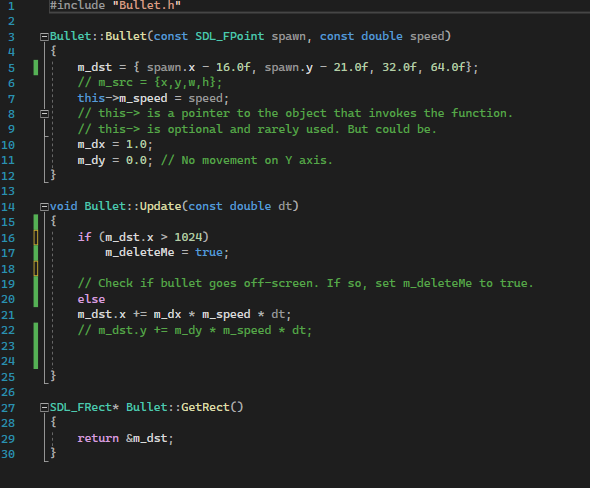This screenshot has width=590, height=488.
Task: Click the green change marker beside line 5
Action: 36,68
